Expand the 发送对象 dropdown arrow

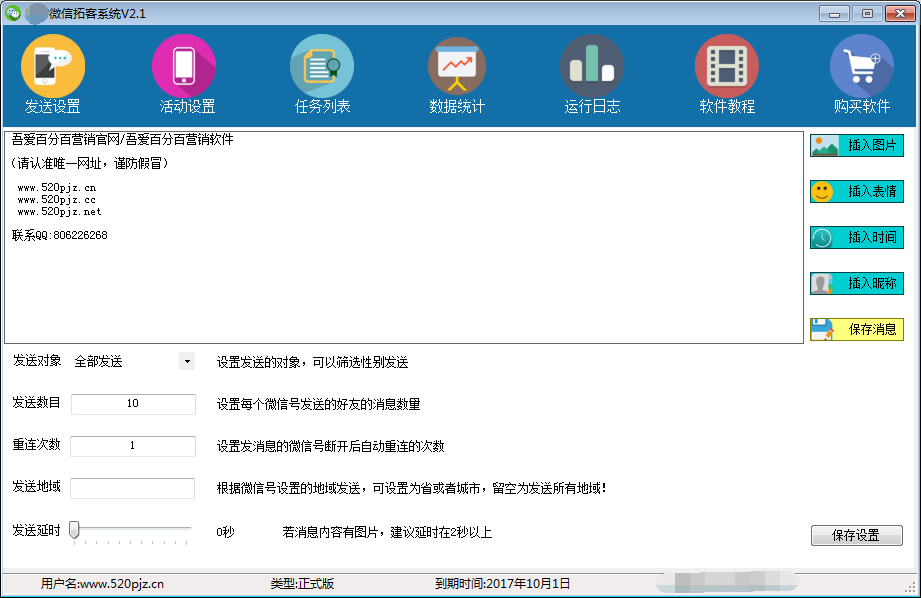point(187,361)
